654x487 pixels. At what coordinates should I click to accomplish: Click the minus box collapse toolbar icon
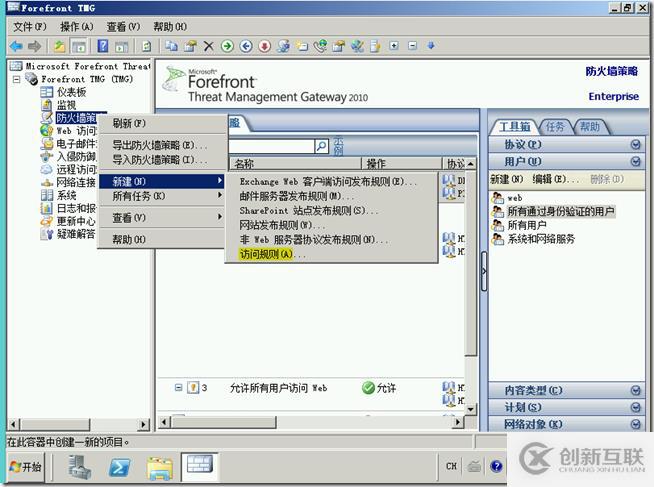(x=413, y=45)
